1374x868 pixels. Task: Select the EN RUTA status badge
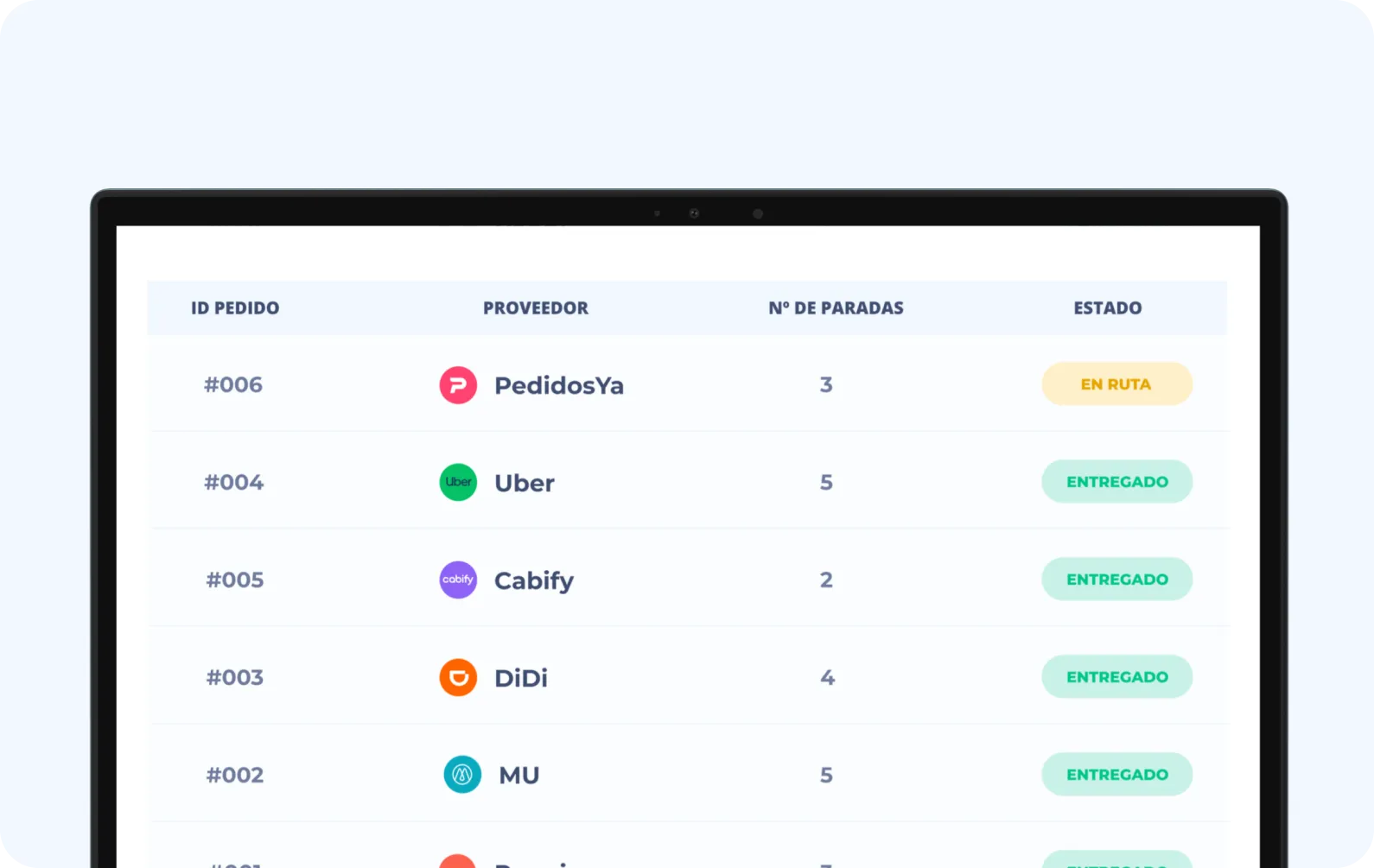click(1116, 384)
